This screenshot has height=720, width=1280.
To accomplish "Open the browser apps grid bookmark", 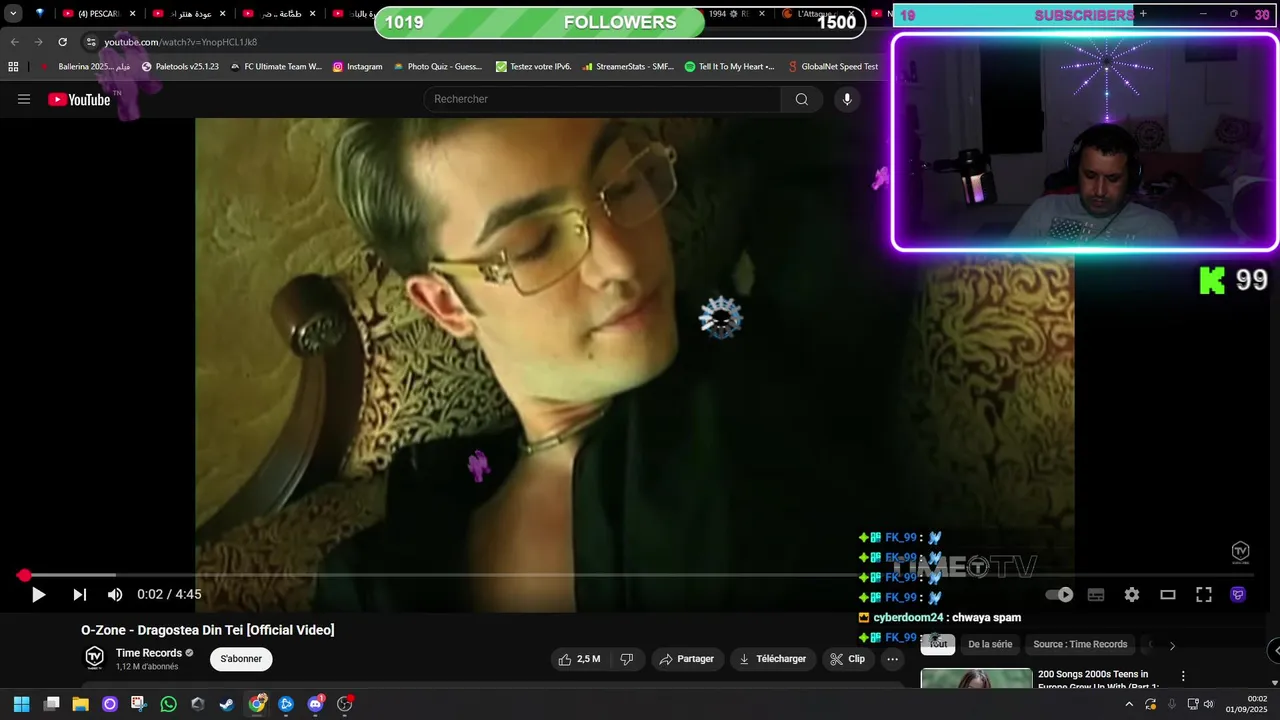I will click(x=13, y=67).
